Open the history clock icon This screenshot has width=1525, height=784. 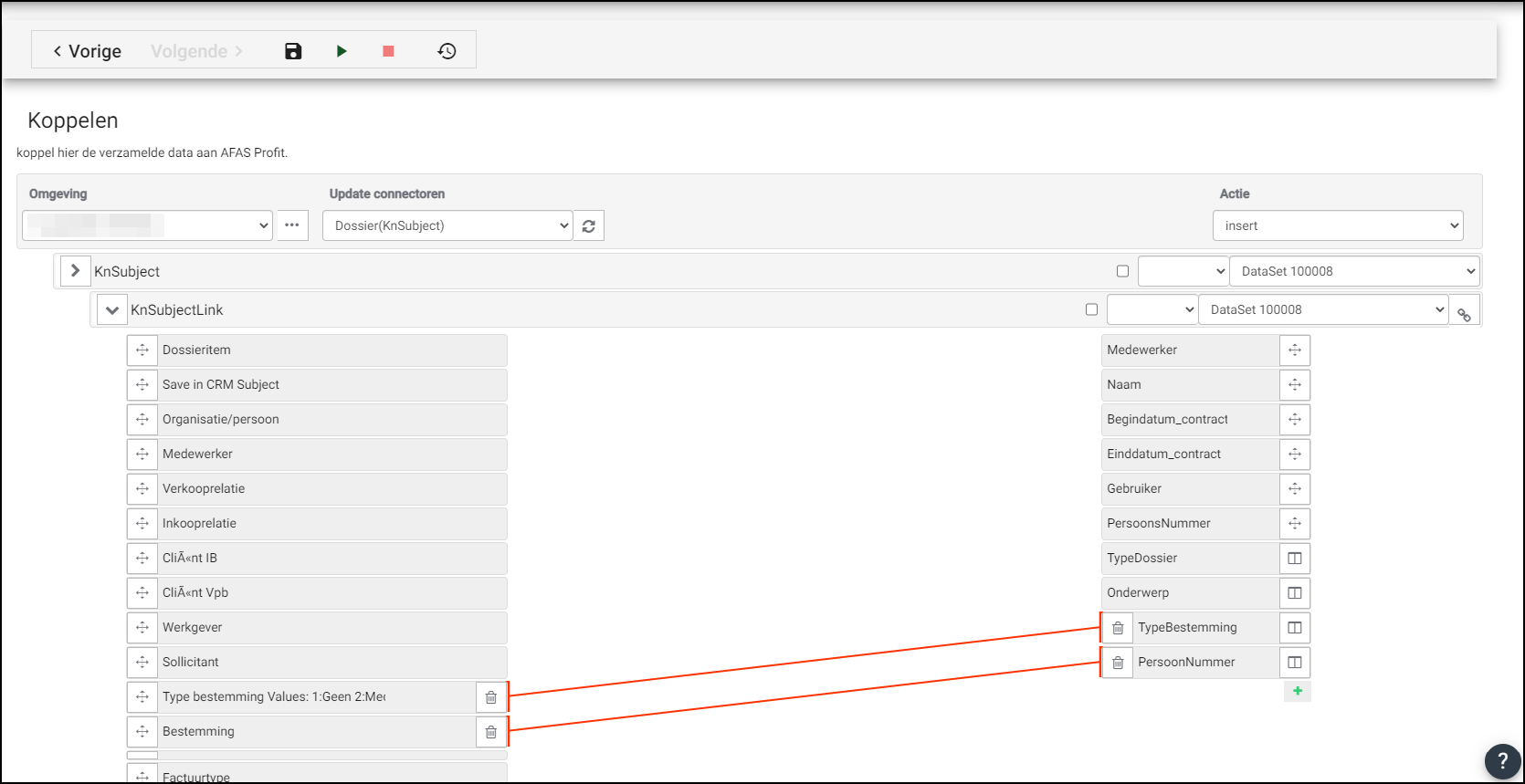click(x=447, y=51)
